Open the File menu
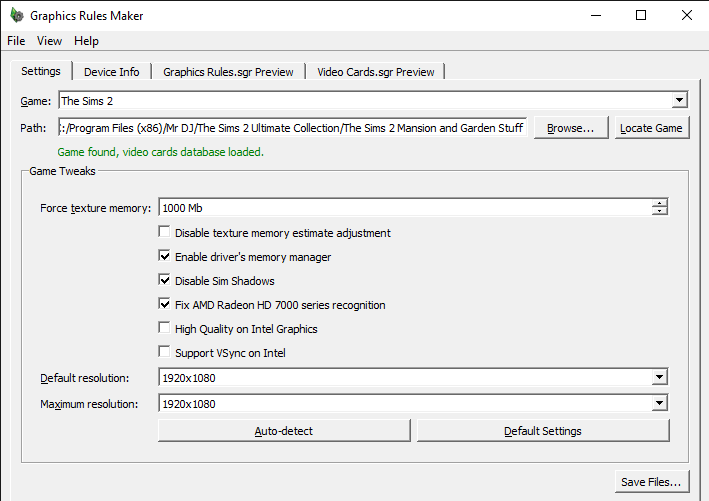Viewport: 709px width, 501px height. (16, 41)
